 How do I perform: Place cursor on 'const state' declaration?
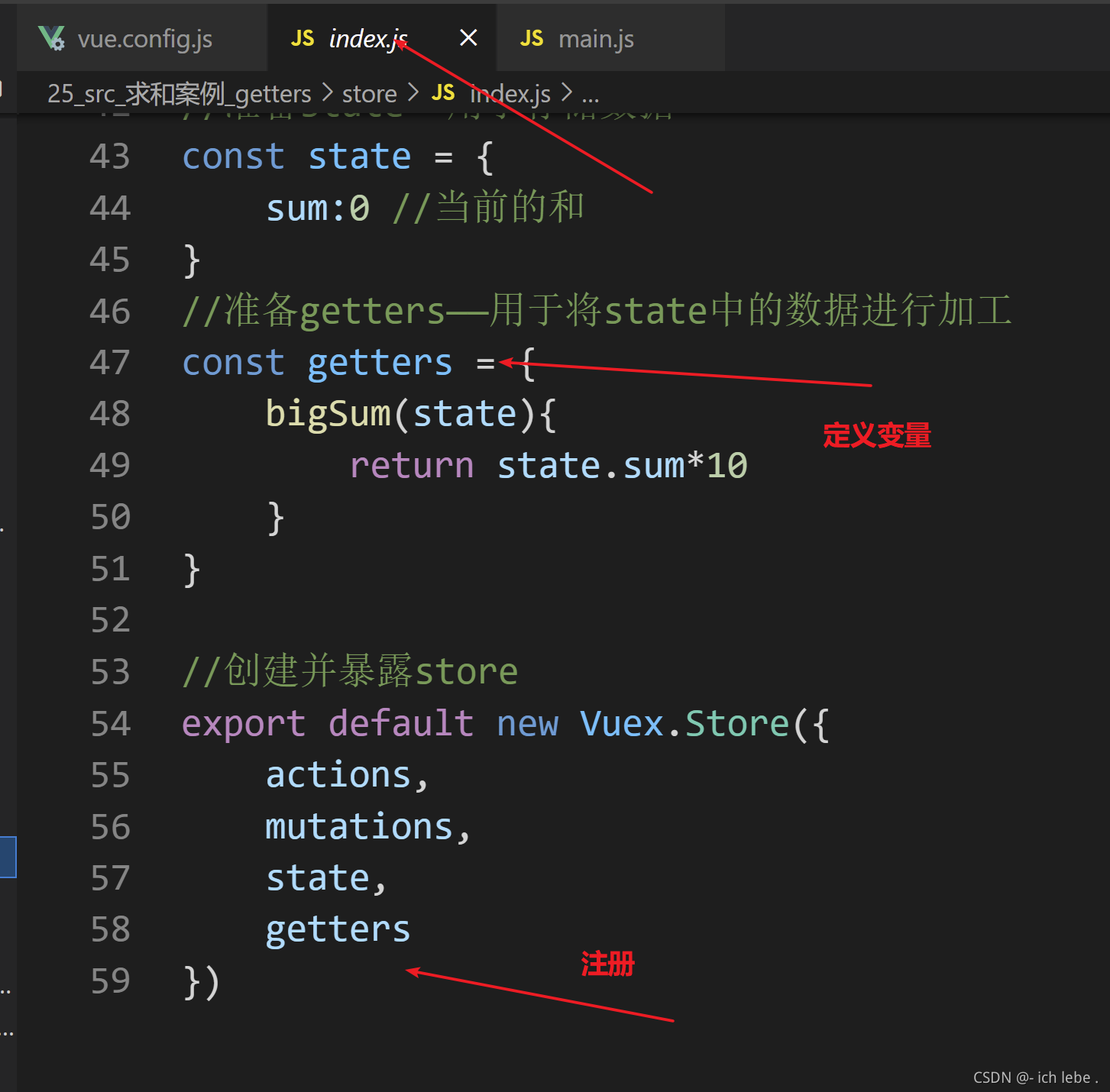[296, 157]
